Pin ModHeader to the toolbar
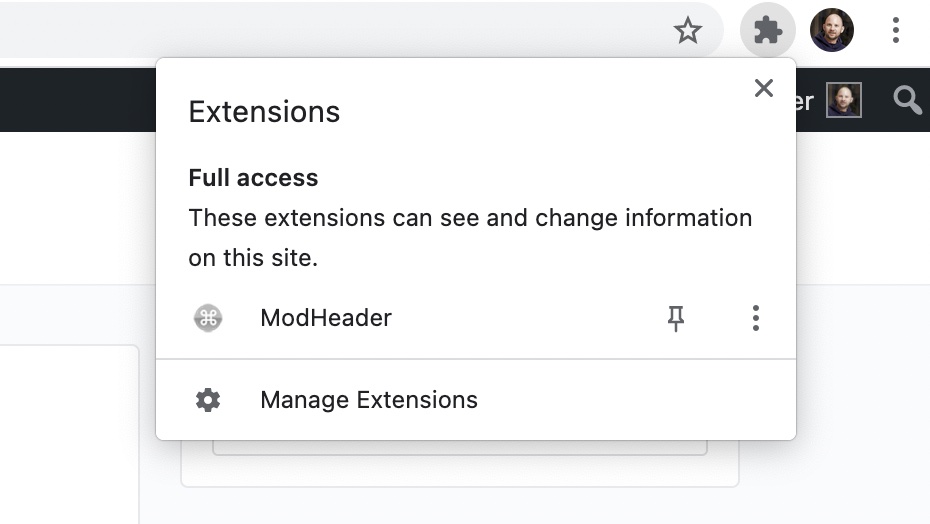The height and width of the screenshot is (524, 930). [676, 319]
